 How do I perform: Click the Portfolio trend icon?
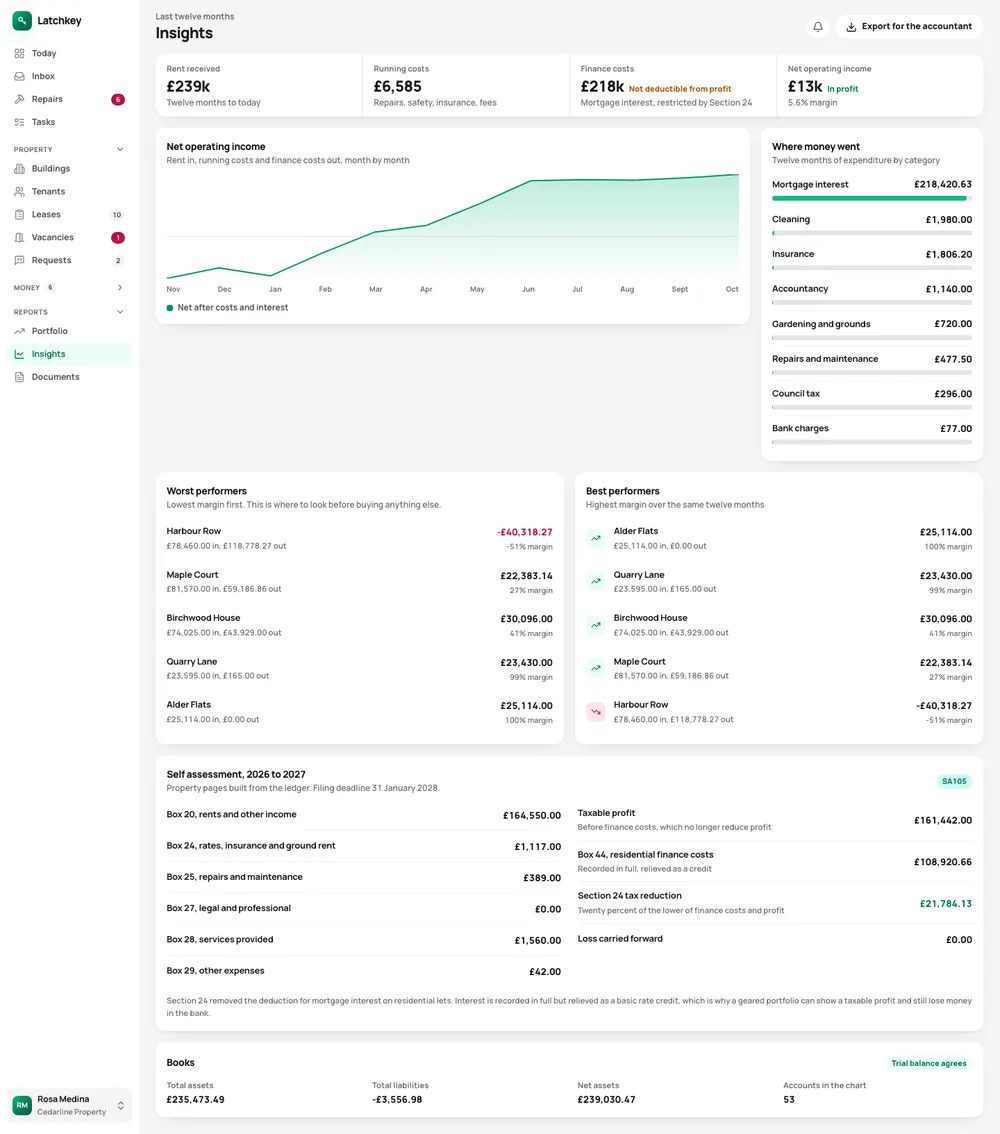pos(20,331)
